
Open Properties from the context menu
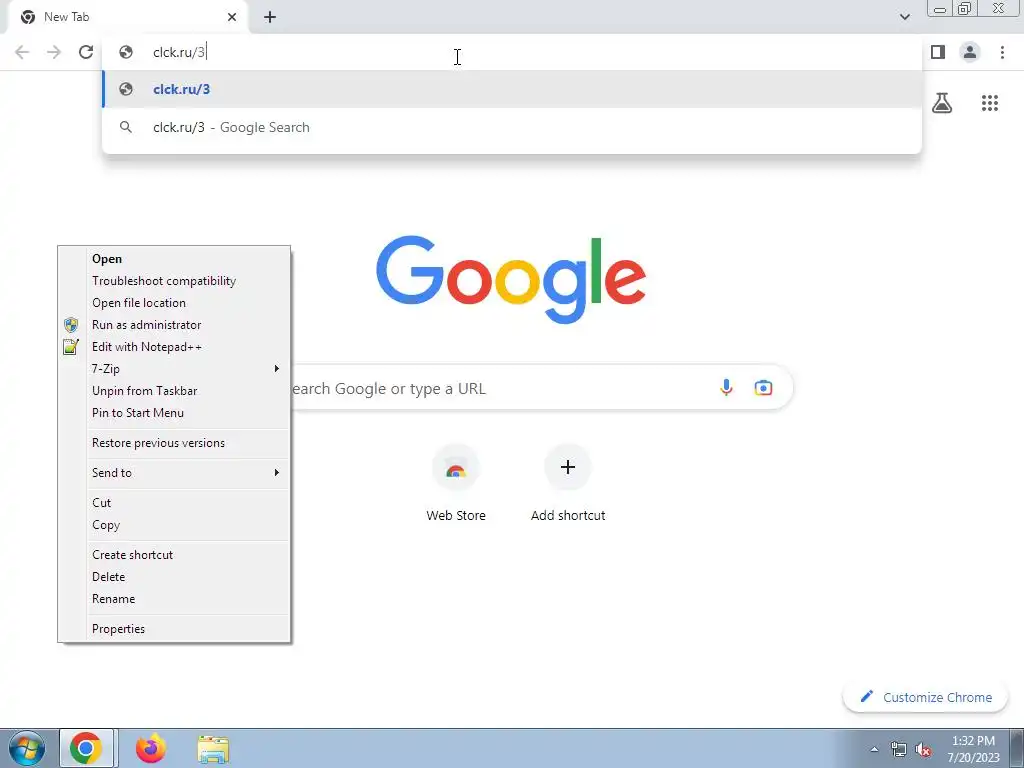point(174,629)
